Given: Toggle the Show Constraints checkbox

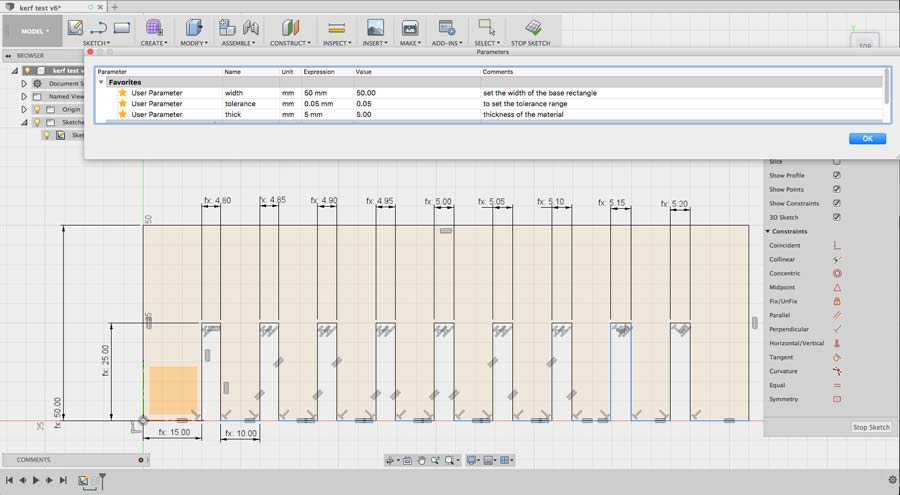Looking at the screenshot, I should pos(837,203).
